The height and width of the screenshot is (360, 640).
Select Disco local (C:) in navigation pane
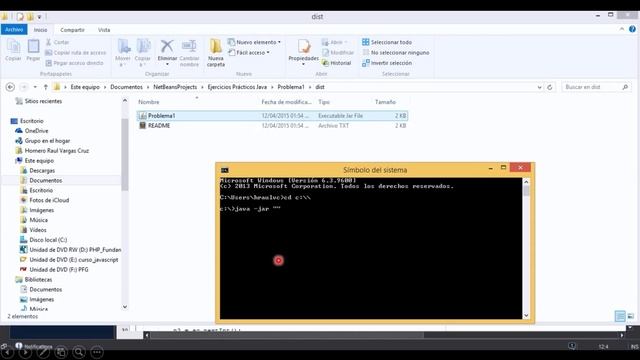44,240
